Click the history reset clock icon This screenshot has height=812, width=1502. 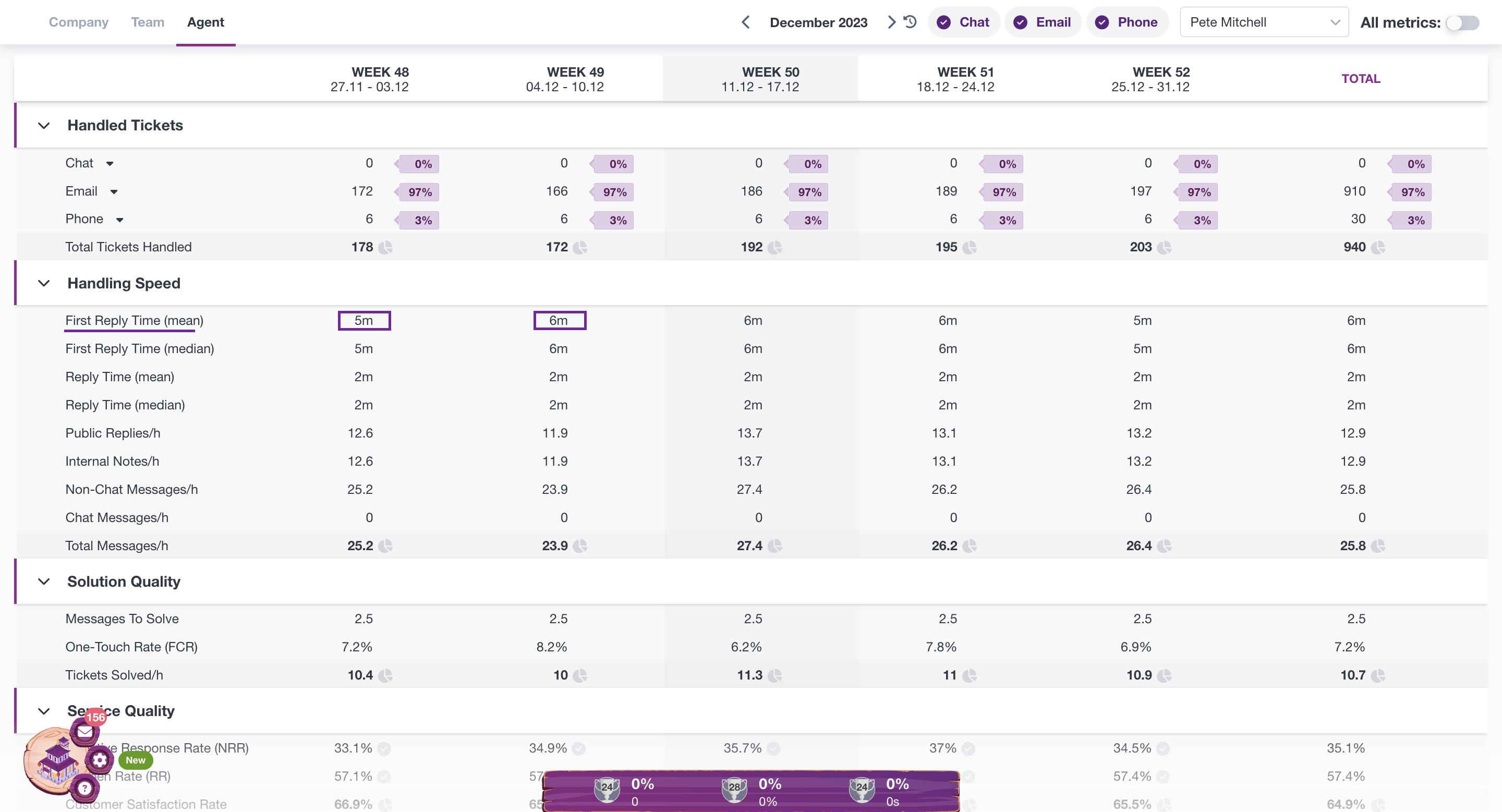[910, 22]
